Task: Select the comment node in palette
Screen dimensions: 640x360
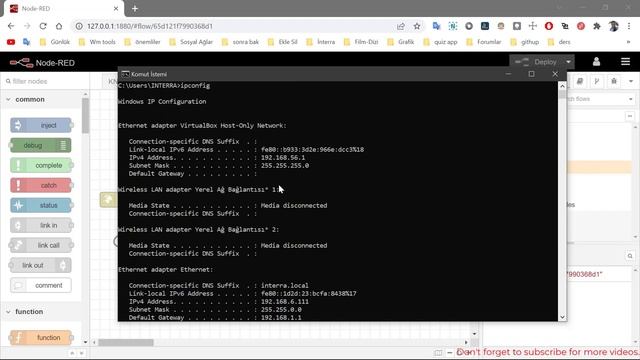Action: (41, 285)
